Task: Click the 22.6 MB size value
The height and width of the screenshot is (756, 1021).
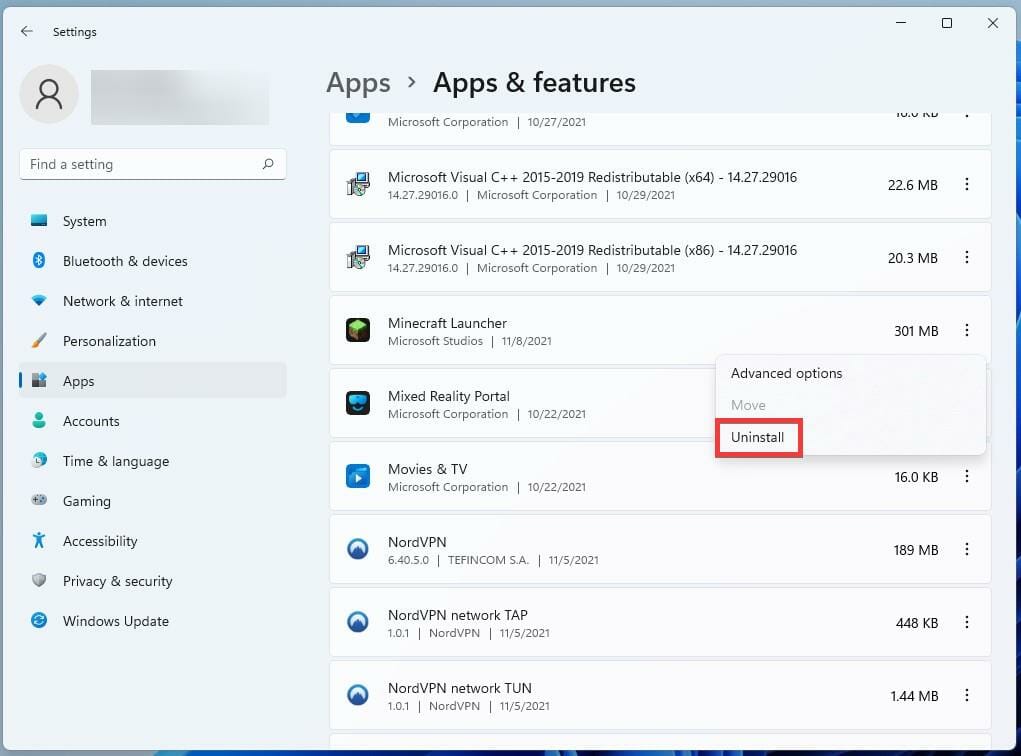Action: [912, 185]
